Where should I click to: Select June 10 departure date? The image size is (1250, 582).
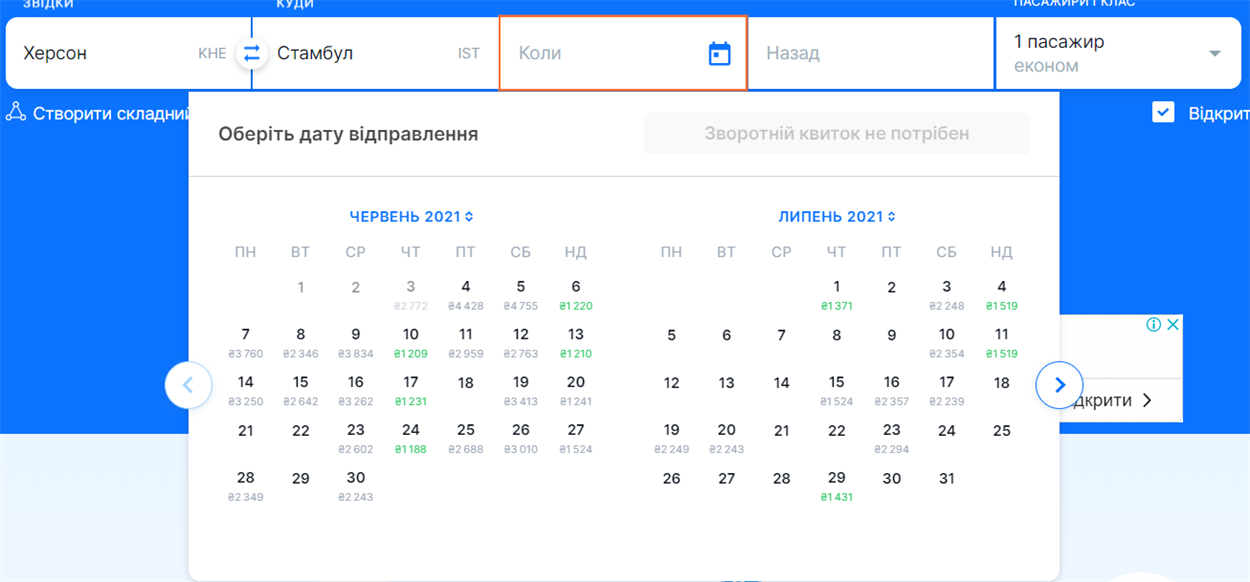click(411, 342)
